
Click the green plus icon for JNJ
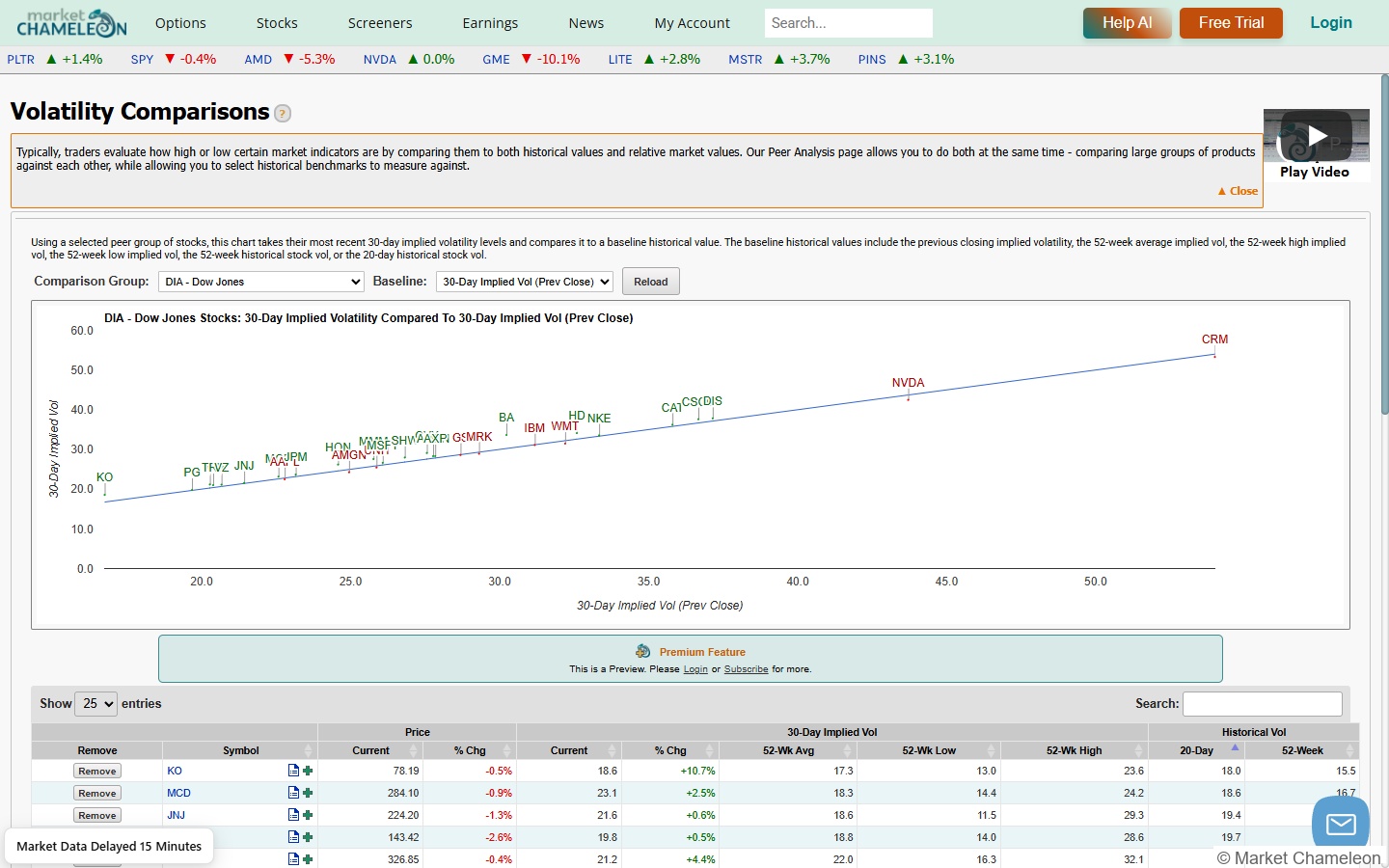click(x=308, y=815)
